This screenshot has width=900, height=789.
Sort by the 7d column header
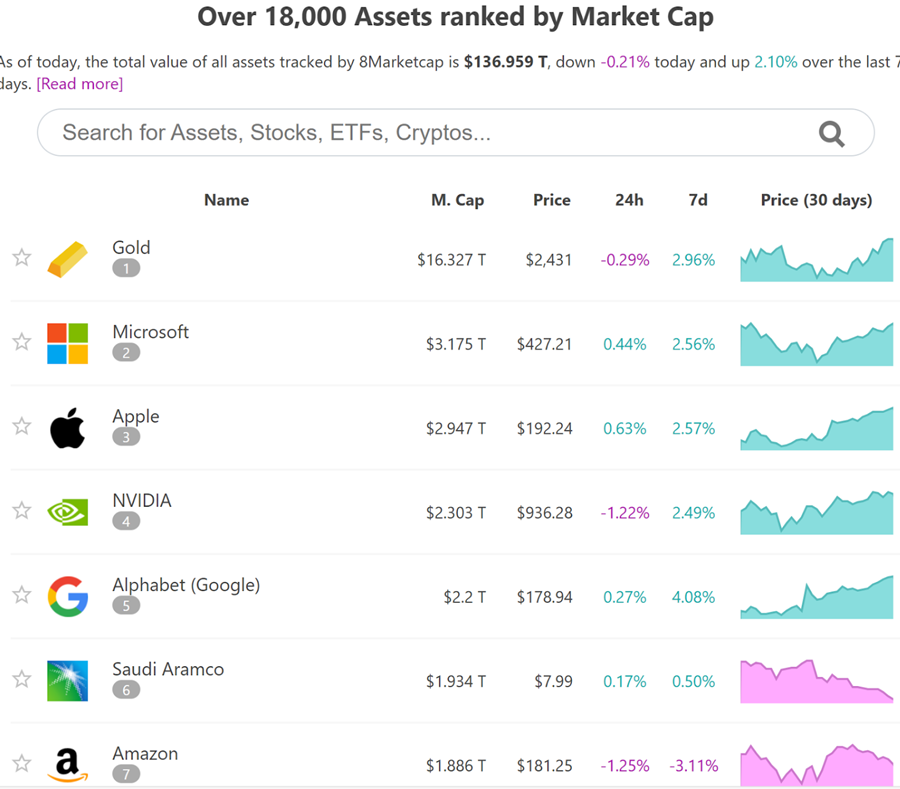698,200
